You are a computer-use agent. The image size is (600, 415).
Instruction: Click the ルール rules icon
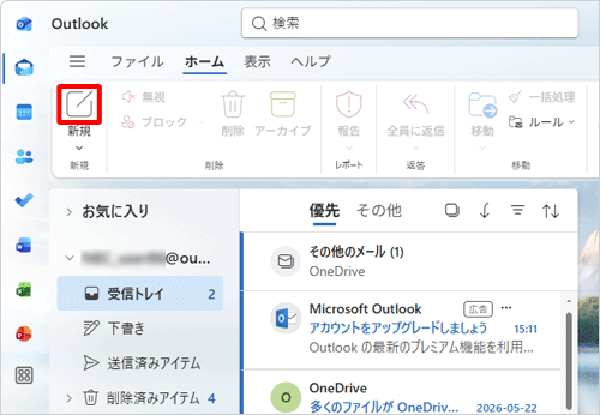[515, 122]
